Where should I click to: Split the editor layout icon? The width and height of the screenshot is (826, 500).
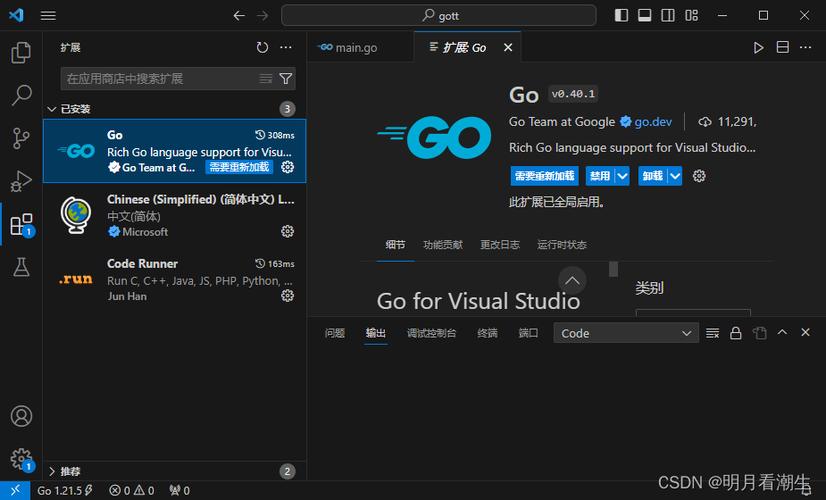(x=783, y=47)
